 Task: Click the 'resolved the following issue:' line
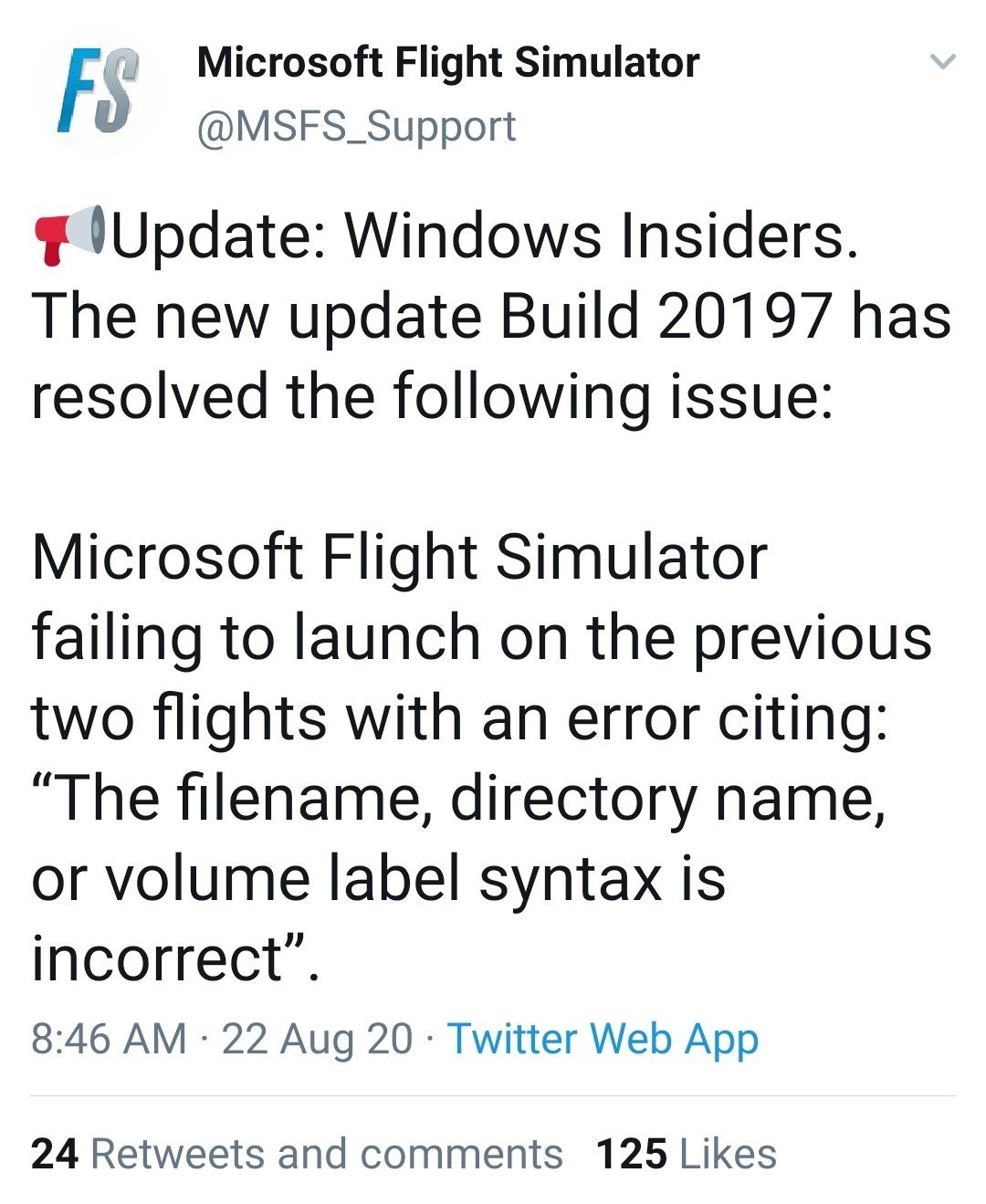(x=432, y=396)
